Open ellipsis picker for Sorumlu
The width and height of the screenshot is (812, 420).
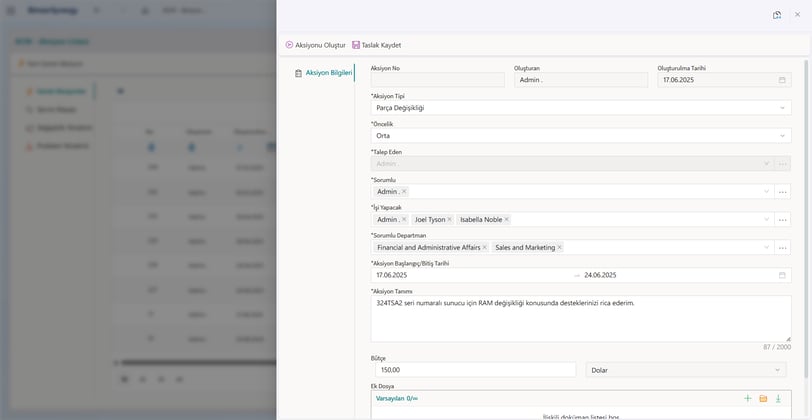782,192
